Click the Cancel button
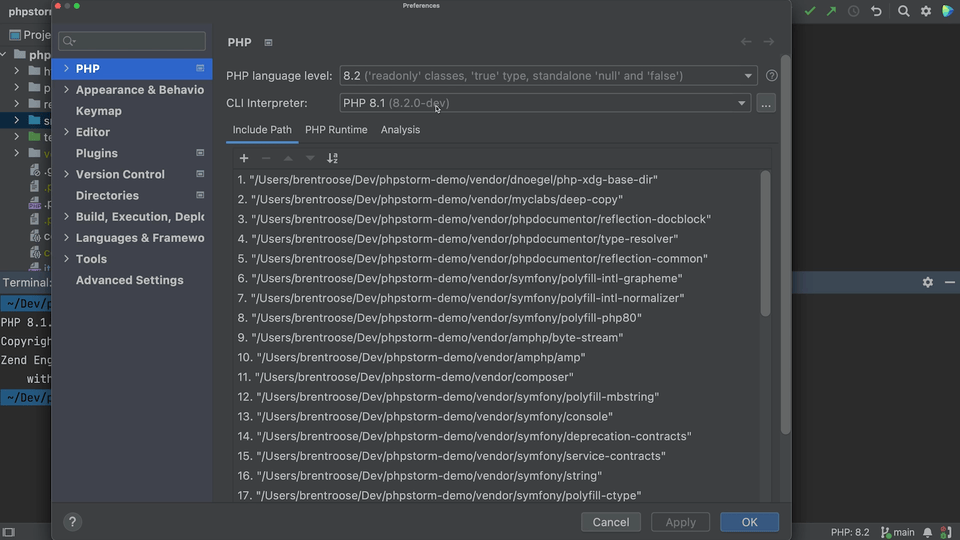Image resolution: width=960 pixels, height=540 pixels. tap(610, 522)
